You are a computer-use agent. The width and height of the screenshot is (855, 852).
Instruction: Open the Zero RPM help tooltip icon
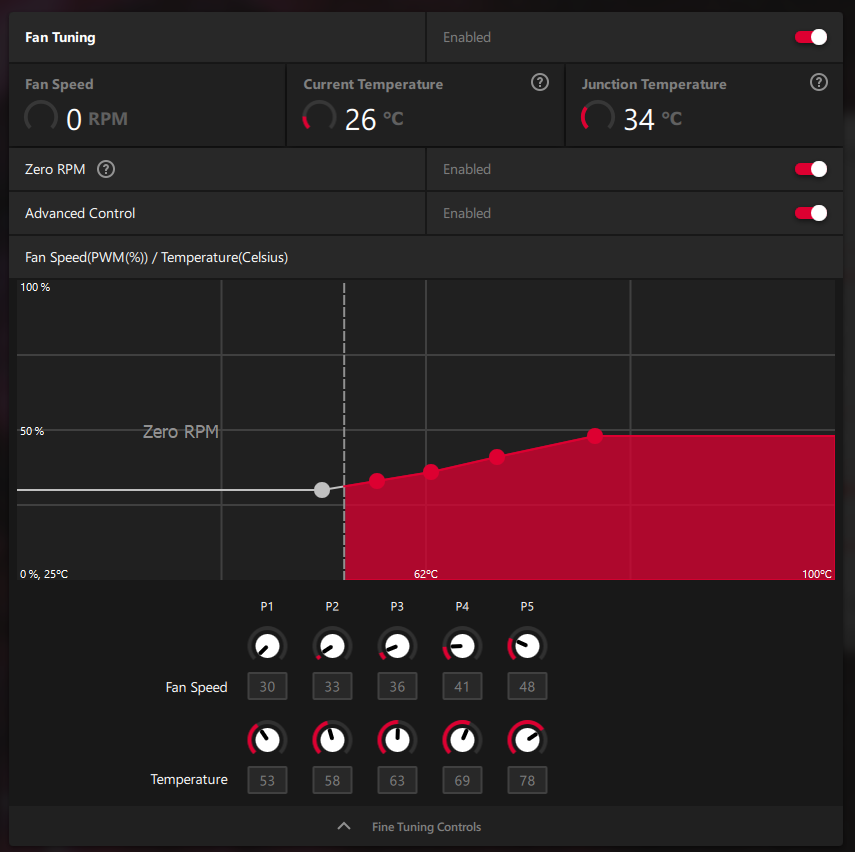106,169
